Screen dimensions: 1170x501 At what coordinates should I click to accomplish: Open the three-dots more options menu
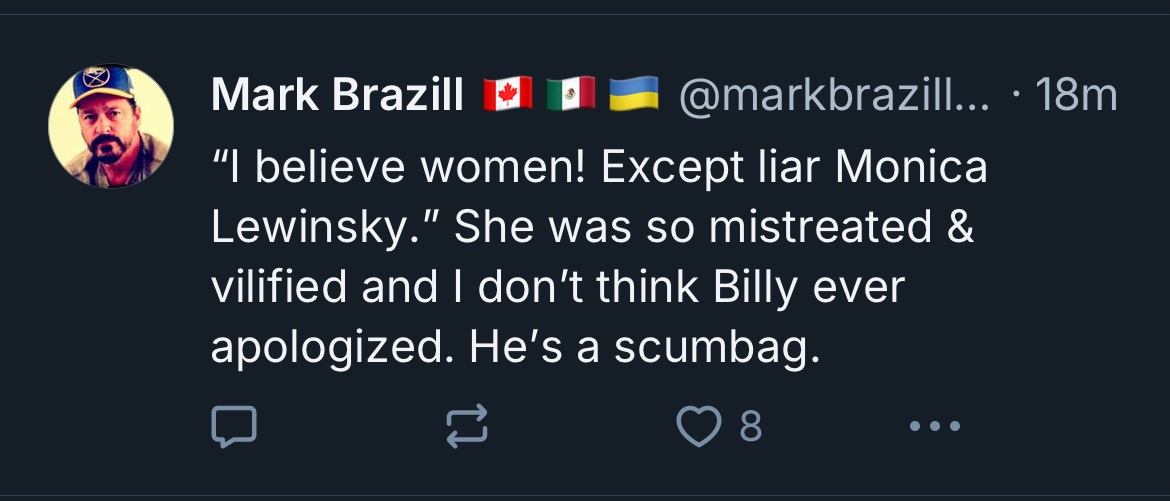935,426
